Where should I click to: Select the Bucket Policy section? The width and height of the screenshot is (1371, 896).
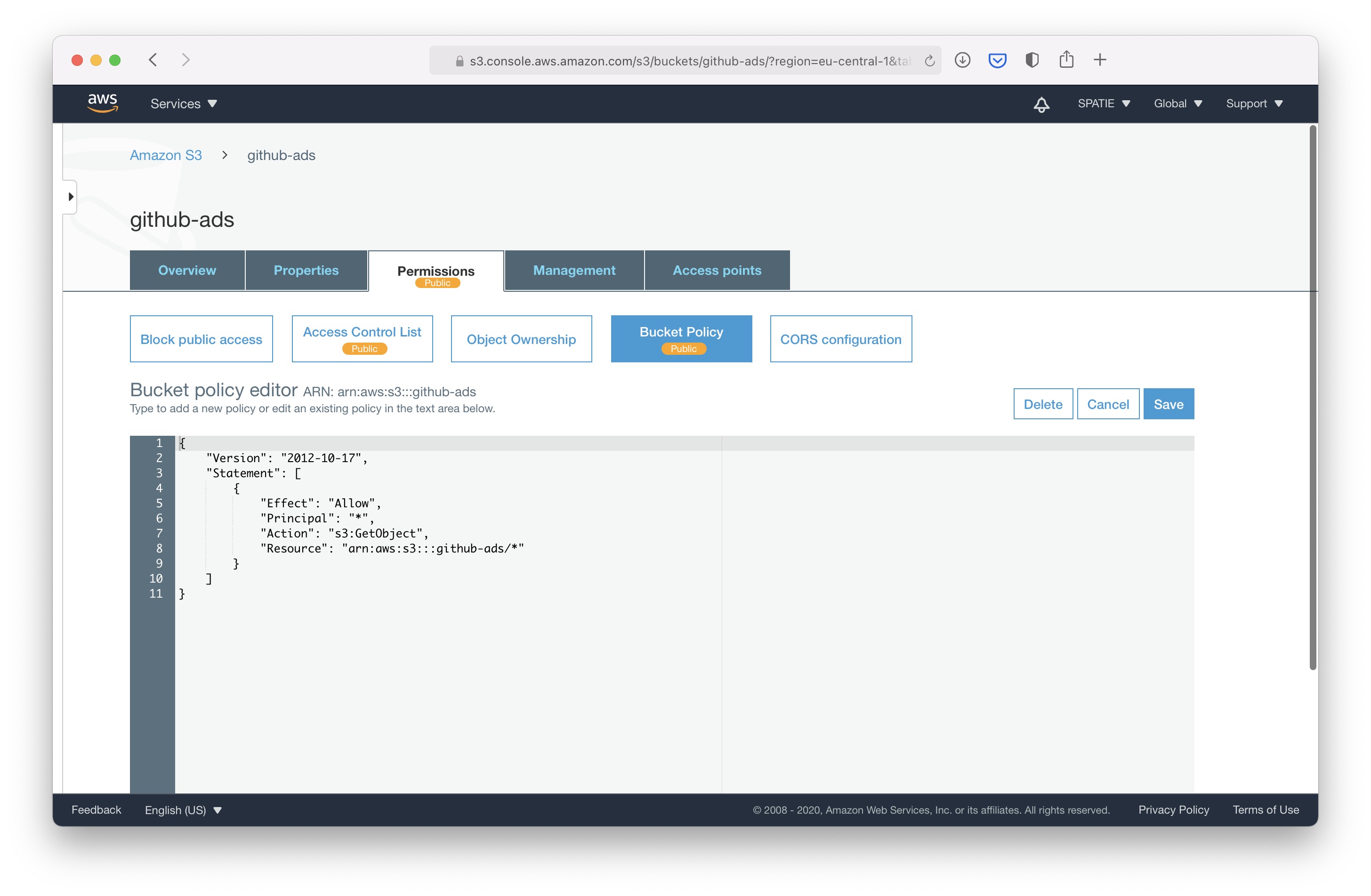pos(681,339)
